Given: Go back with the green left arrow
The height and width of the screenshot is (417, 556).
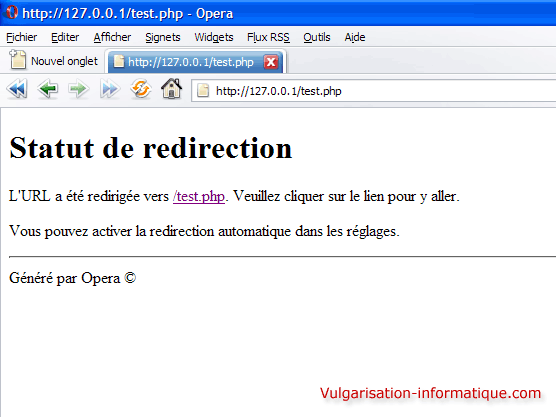Looking at the screenshot, I should tap(48, 89).
